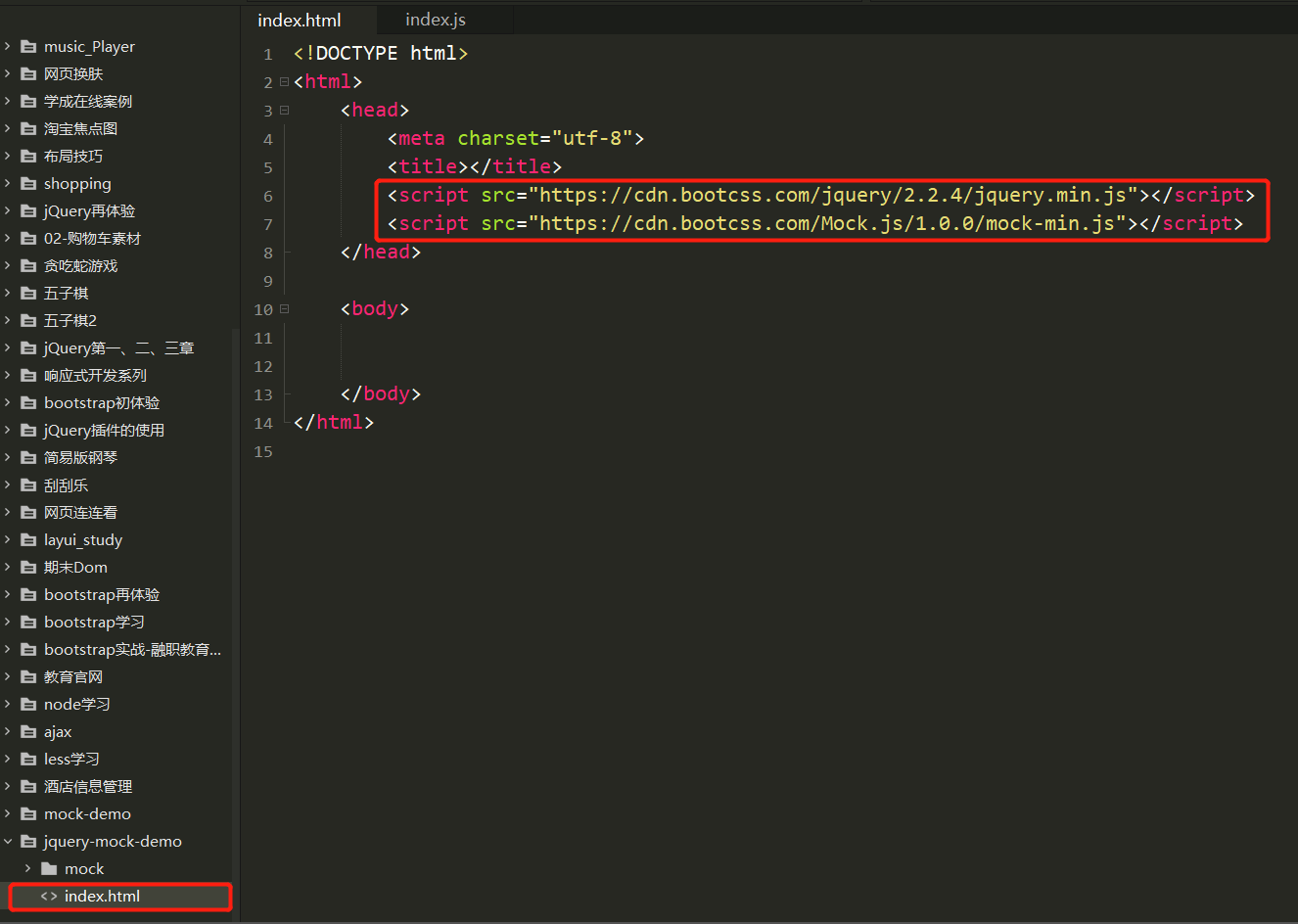The image size is (1298, 924).
Task: Click the folder icon next to 教育官网
Action: [x=28, y=676]
